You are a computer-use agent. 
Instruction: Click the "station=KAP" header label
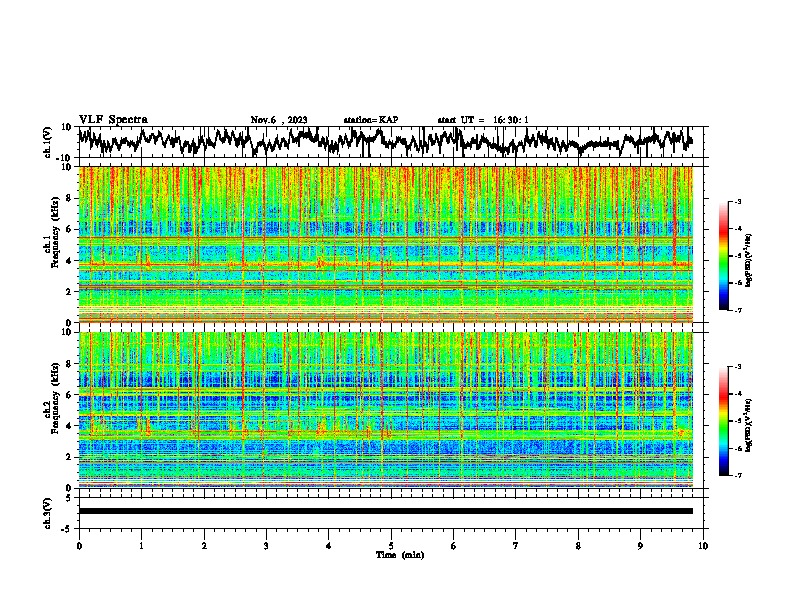(371, 120)
